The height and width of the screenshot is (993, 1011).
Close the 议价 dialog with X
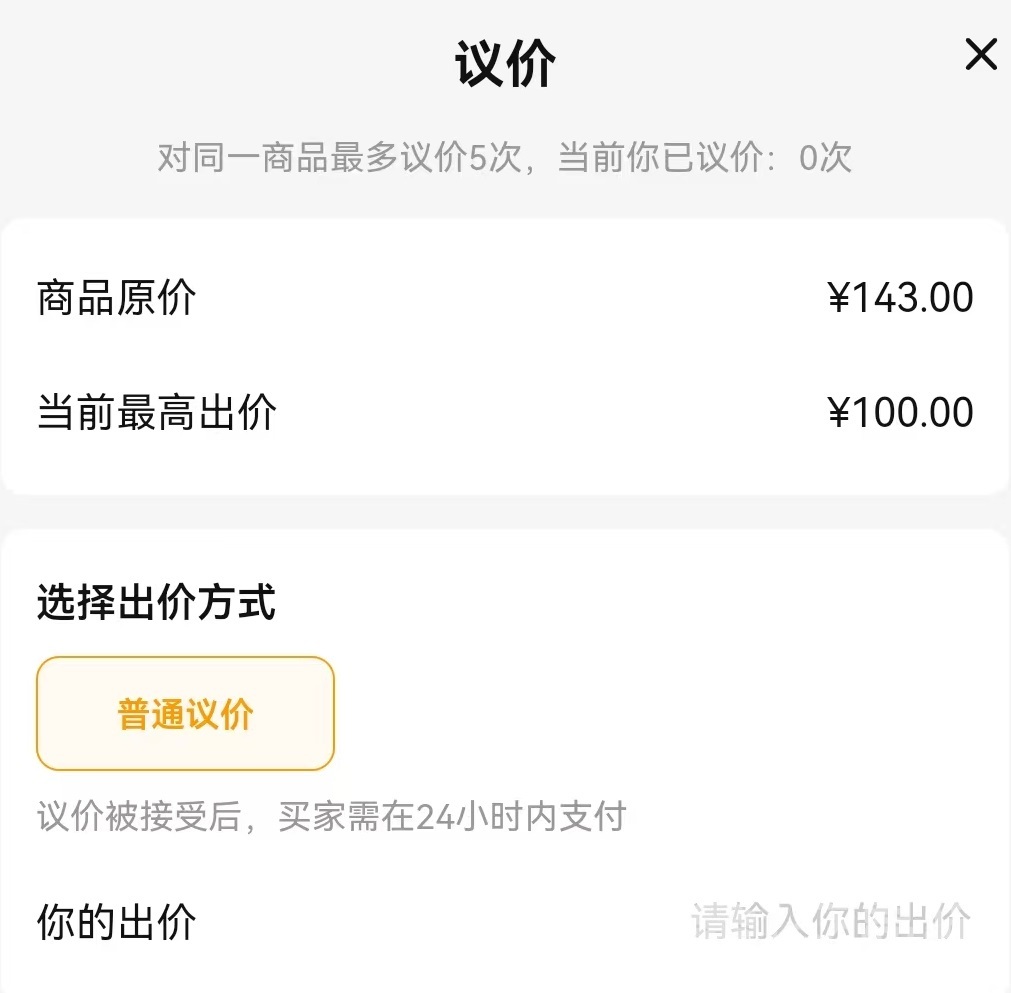click(981, 55)
